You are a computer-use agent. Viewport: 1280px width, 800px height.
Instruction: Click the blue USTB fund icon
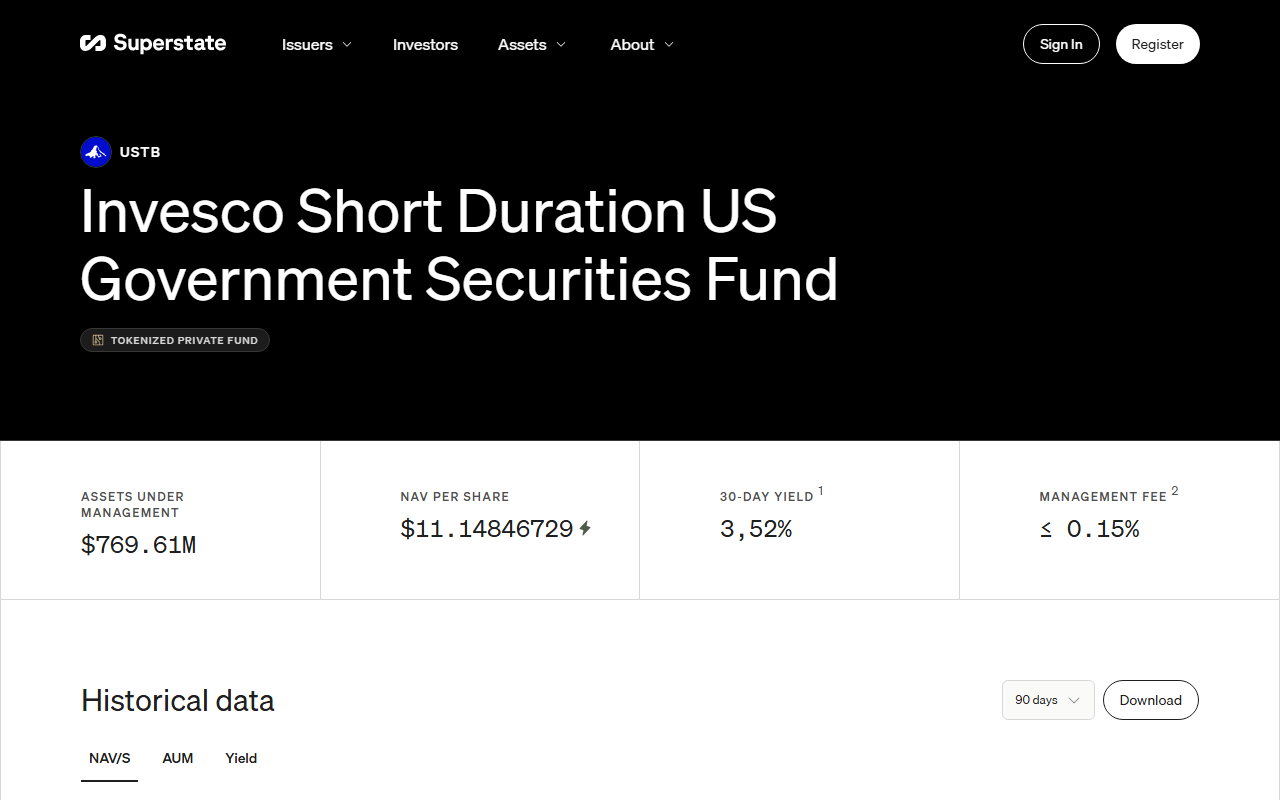pyautogui.click(x=96, y=152)
